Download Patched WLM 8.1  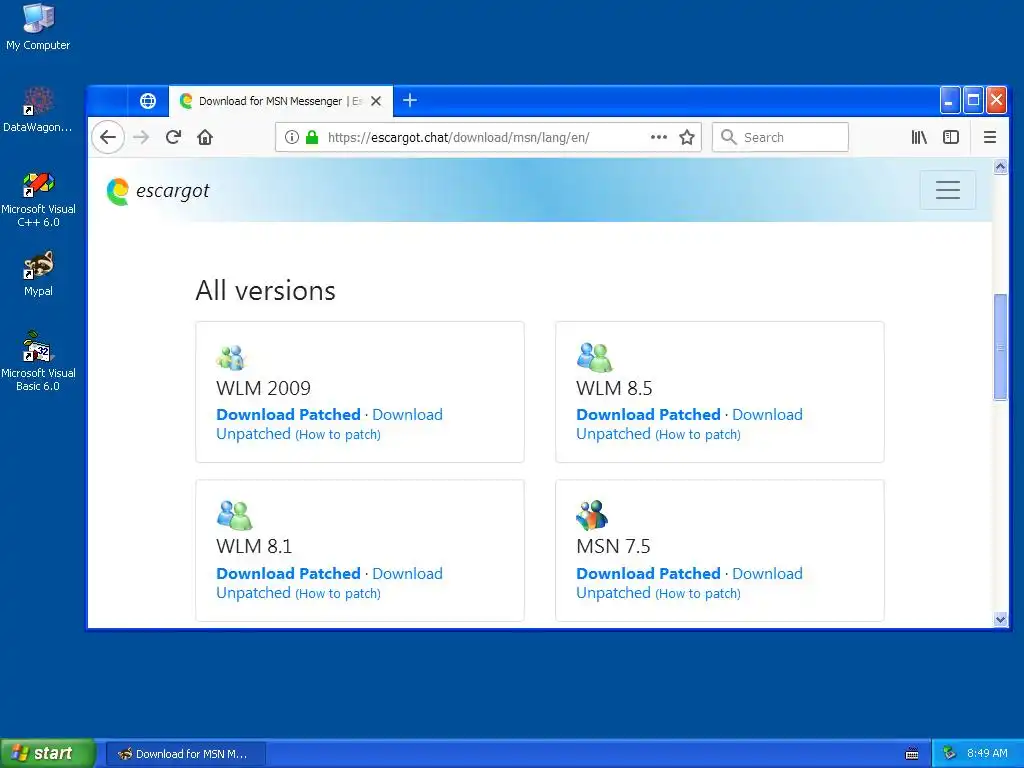(x=289, y=573)
